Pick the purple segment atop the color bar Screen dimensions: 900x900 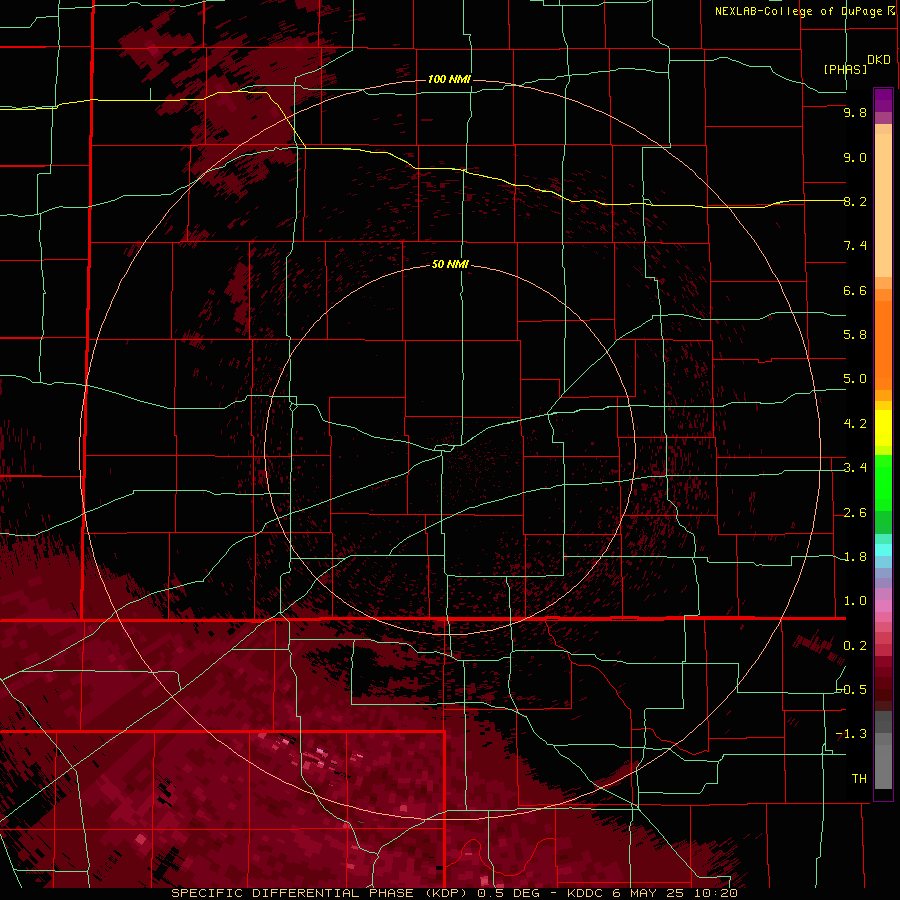coord(883,101)
